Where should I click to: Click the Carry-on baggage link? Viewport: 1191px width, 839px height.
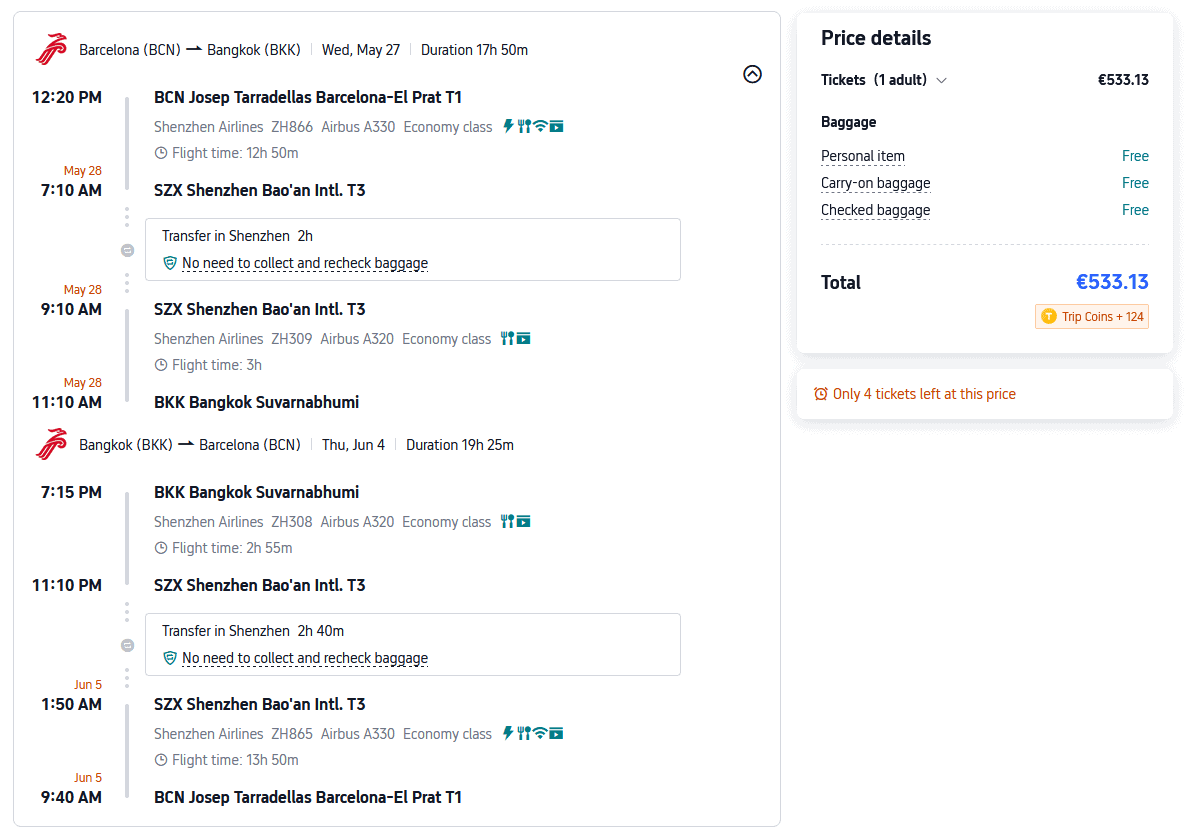875,183
